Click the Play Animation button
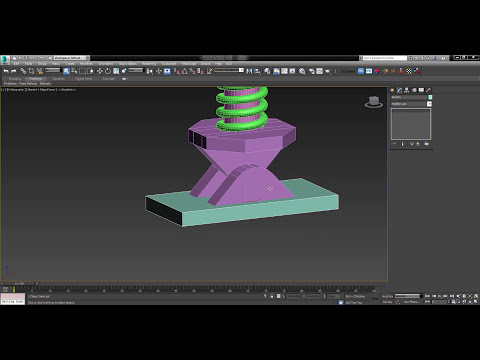Screen dimensions: 480x360 [x=440, y=296]
